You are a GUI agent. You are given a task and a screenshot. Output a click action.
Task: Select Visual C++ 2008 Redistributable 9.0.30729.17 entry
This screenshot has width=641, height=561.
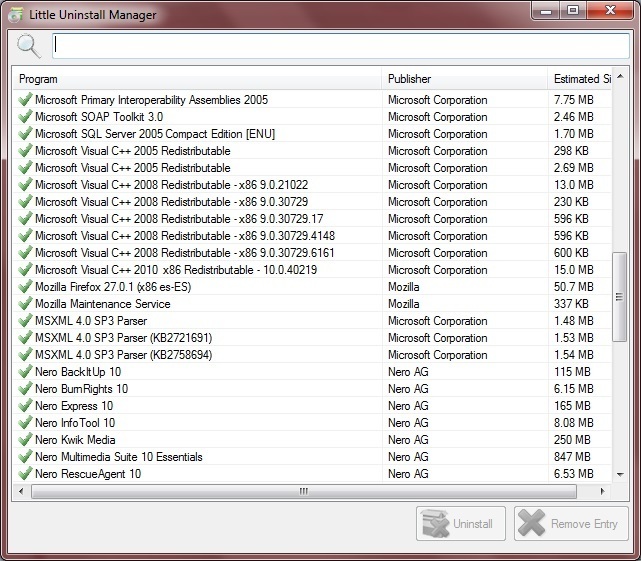tap(313, 219)
